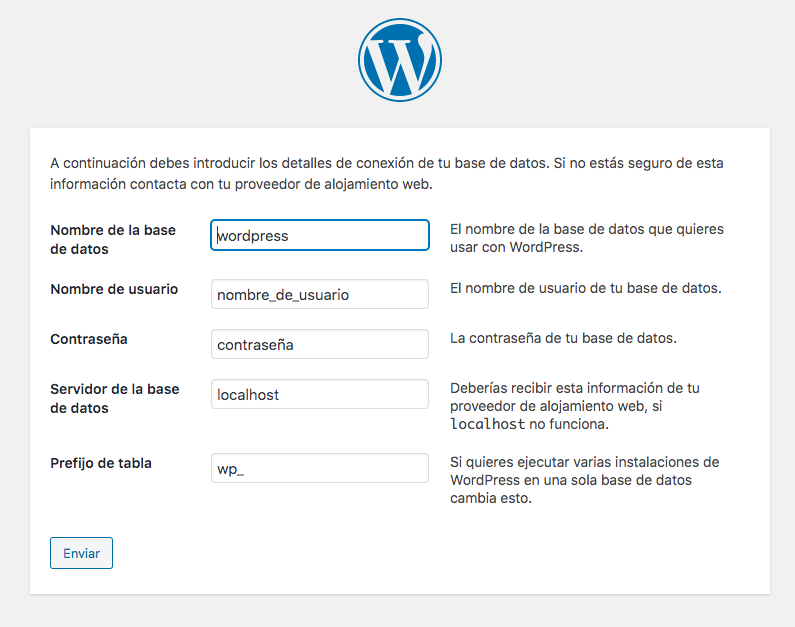Image resolution: width=795 pixels, height=627 pixels.
Task: Focus the database name field containing wordpress
Action: 320,235
